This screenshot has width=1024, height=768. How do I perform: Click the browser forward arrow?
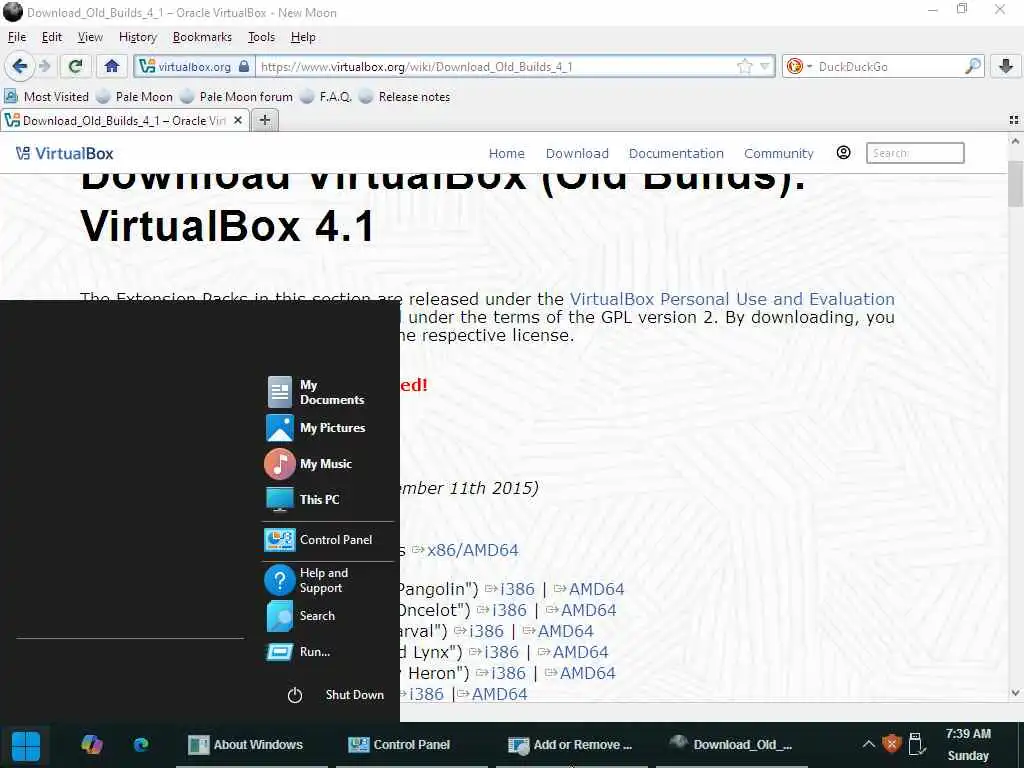(44, 66)
